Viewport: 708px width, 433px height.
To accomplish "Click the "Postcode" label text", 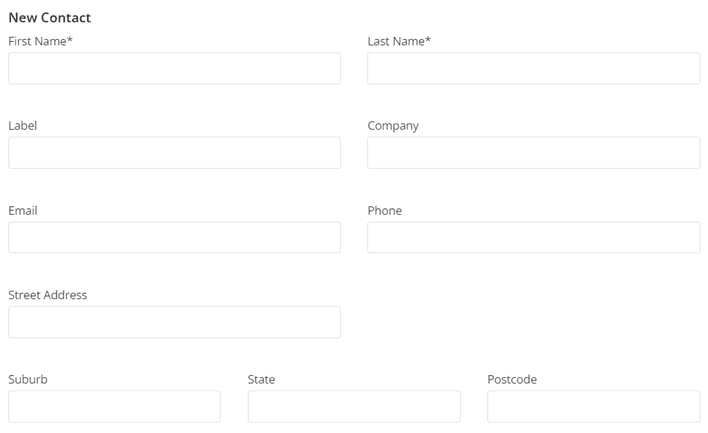I will [512, 380].
